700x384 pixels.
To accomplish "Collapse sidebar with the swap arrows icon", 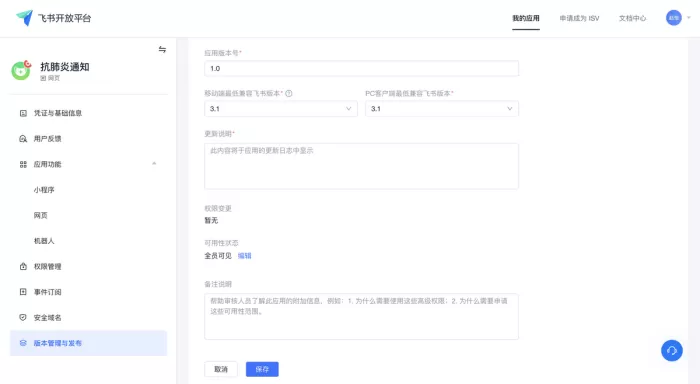I will click(162, 50).
